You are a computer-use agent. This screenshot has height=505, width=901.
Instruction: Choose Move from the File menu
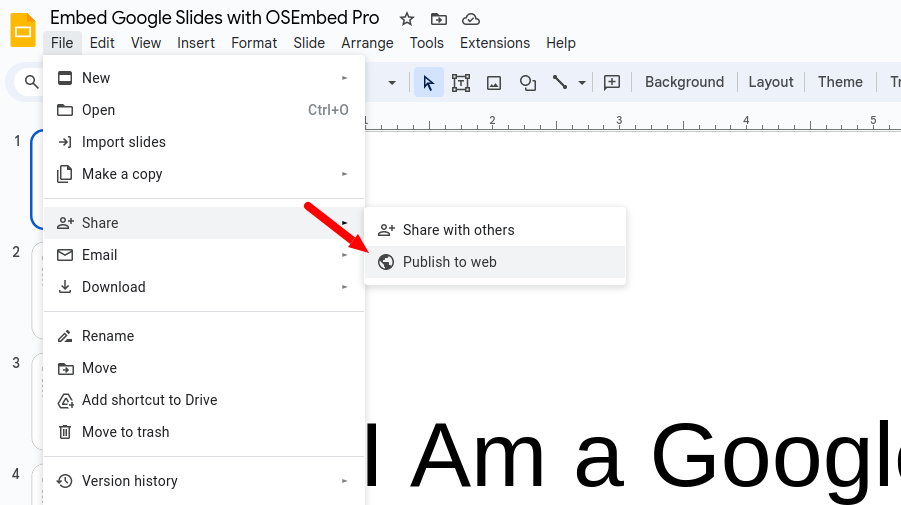coord(204,368)
